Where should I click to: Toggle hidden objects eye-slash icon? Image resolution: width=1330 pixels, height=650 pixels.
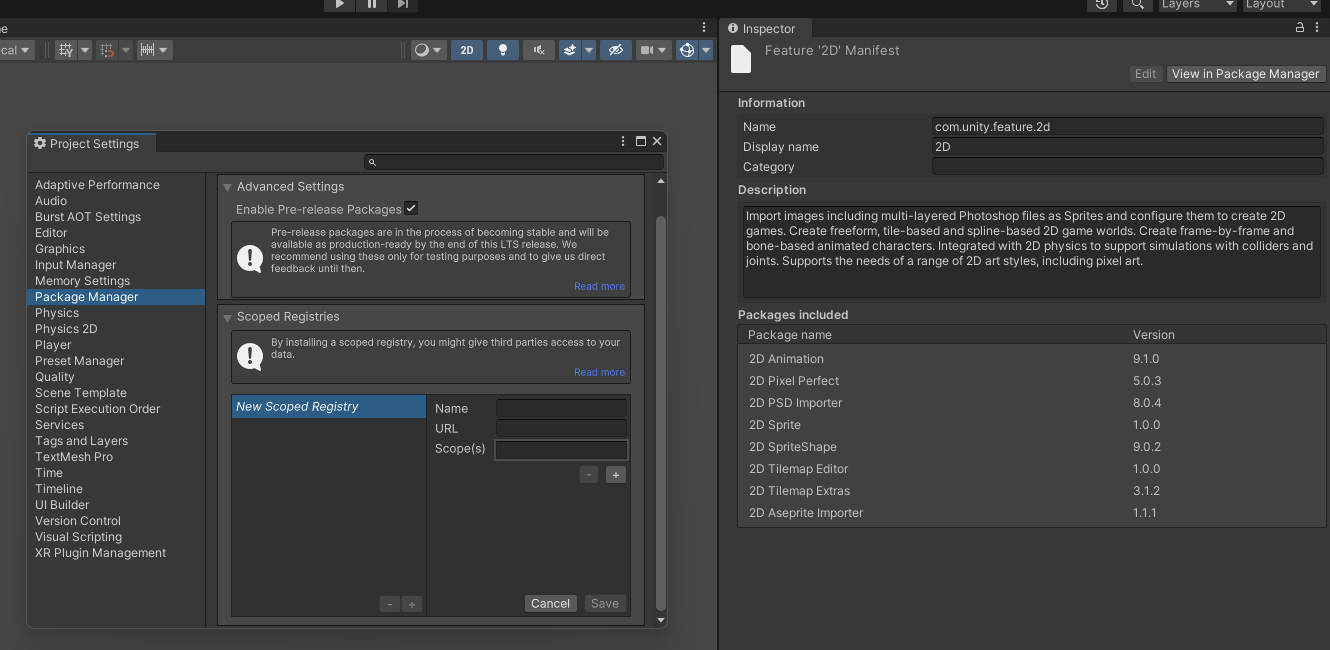pos(616,50)
